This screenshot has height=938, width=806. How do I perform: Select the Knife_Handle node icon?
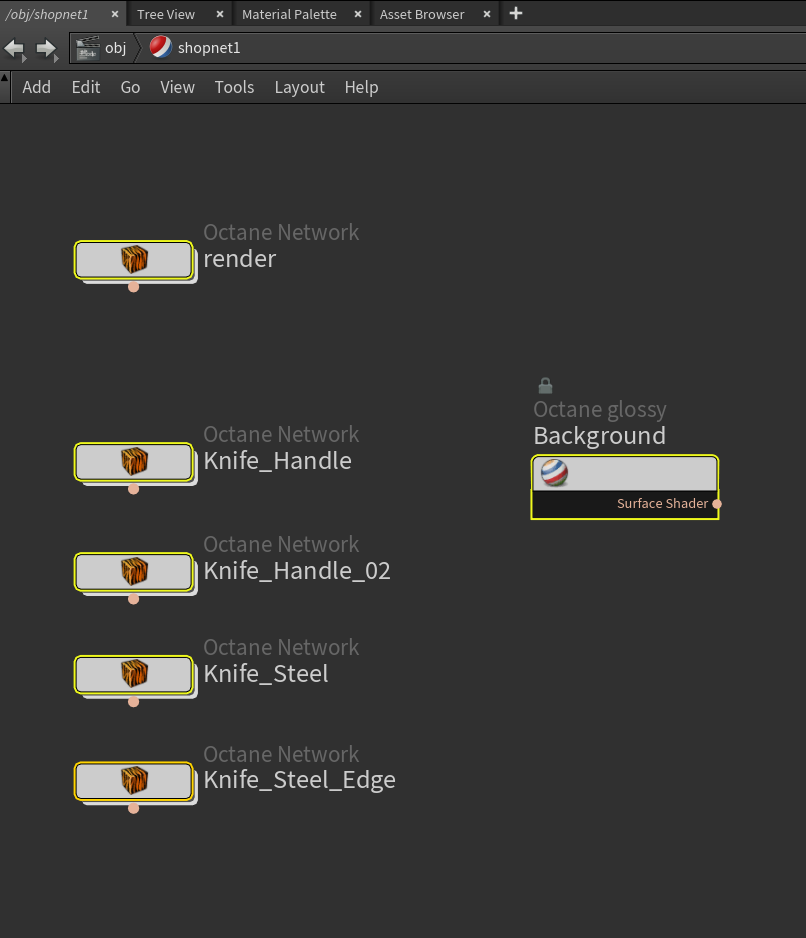pyautogui.click(x=134, y=462)
